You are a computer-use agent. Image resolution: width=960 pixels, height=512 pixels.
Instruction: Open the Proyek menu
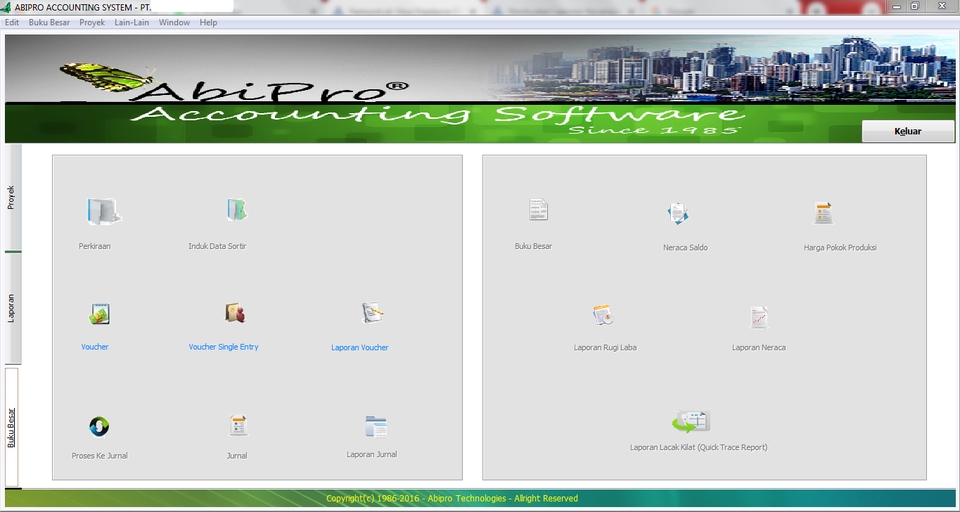(x=92, y=23)
